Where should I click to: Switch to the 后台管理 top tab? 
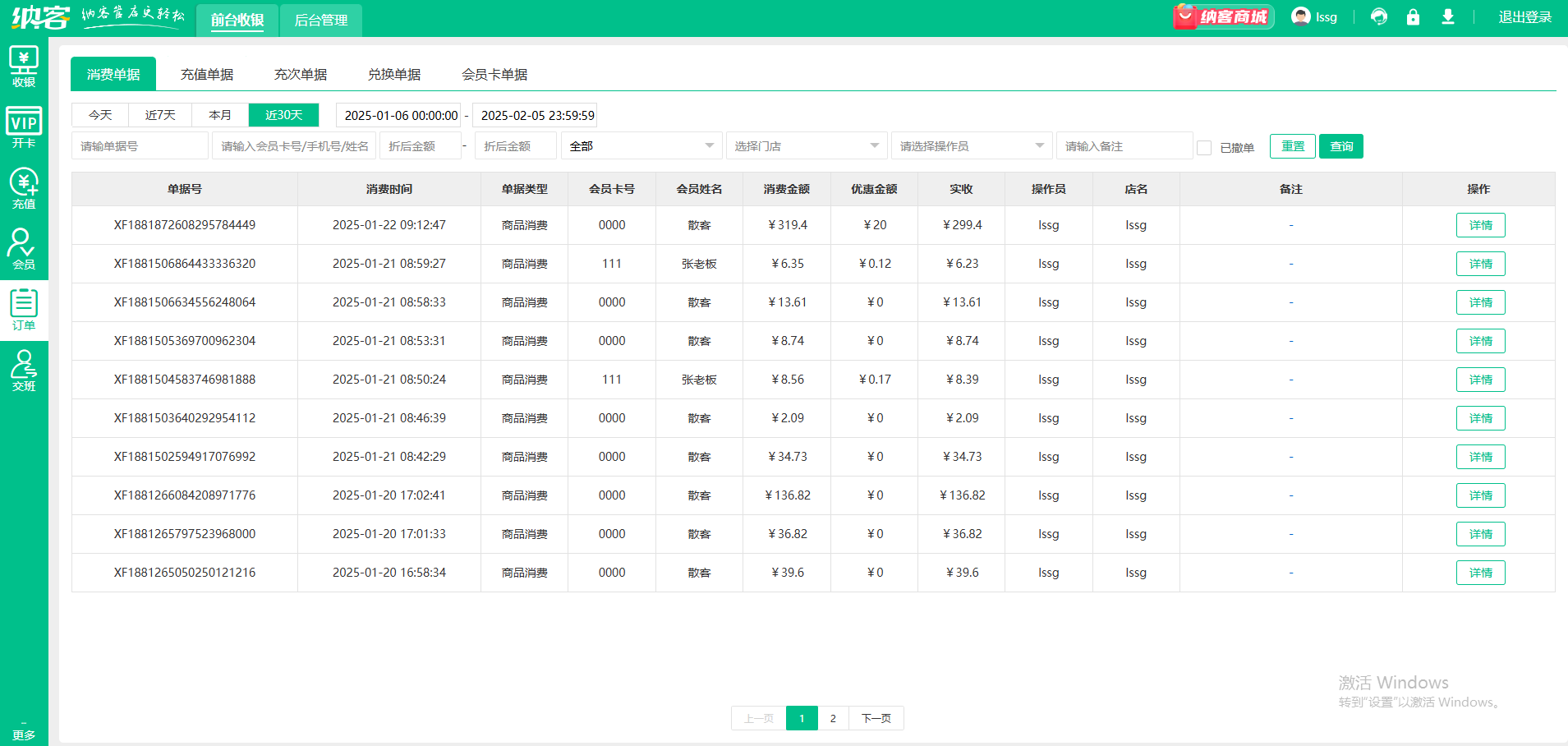pos(321,20)
